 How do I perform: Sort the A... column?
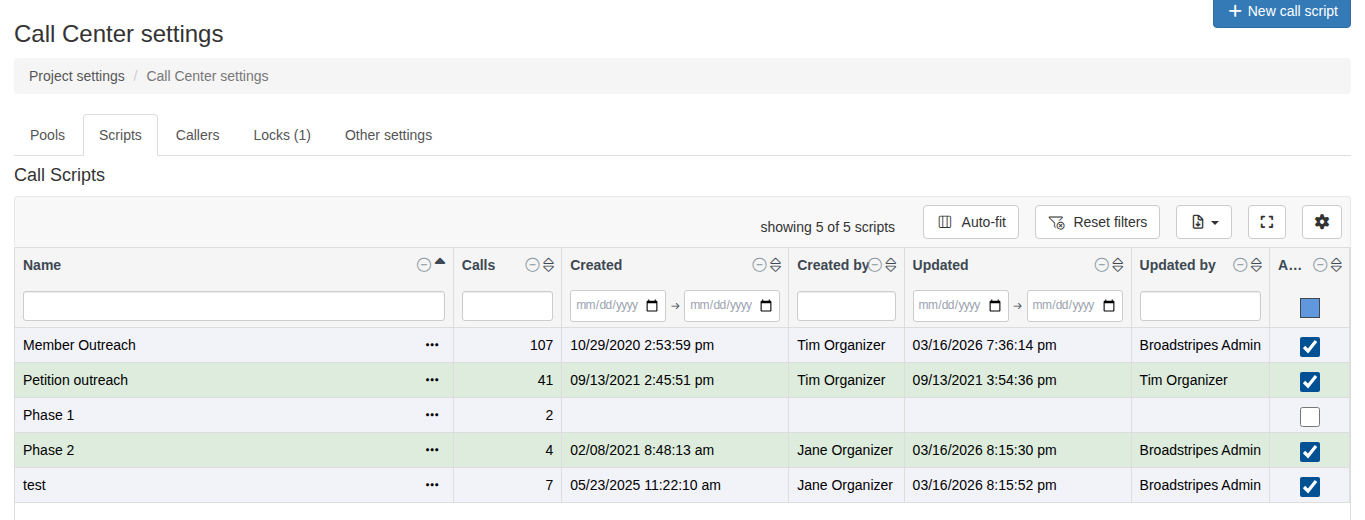pos(1336,265)
